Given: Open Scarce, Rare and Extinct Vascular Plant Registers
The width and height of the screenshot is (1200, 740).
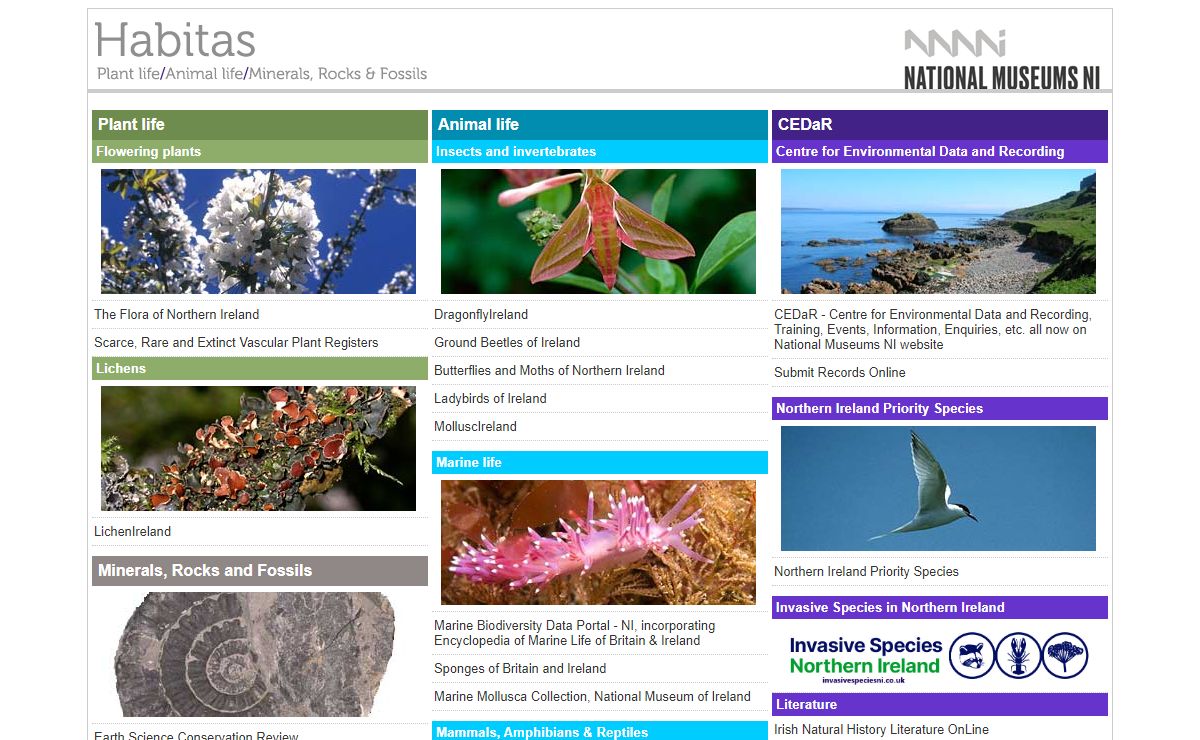Looking at the screenshot, I should click(236, 342).
